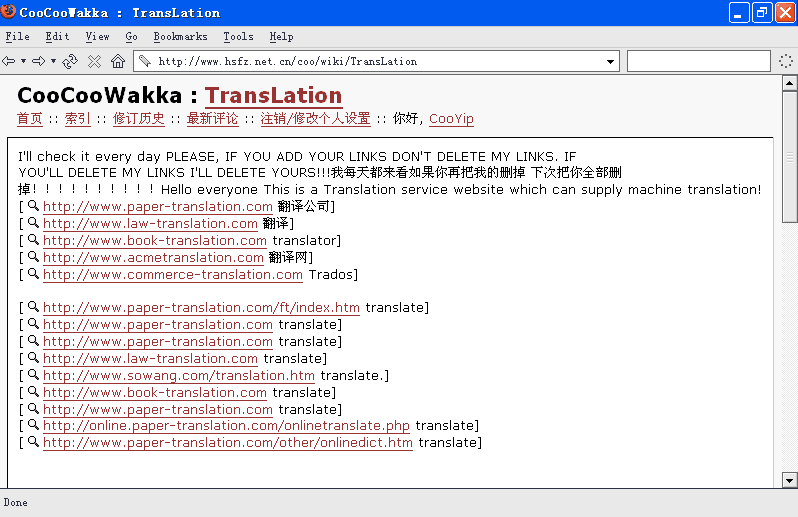Click magnifier icon beside ft/index.htm link
The image size is (798, 517).
coord(33,306)
